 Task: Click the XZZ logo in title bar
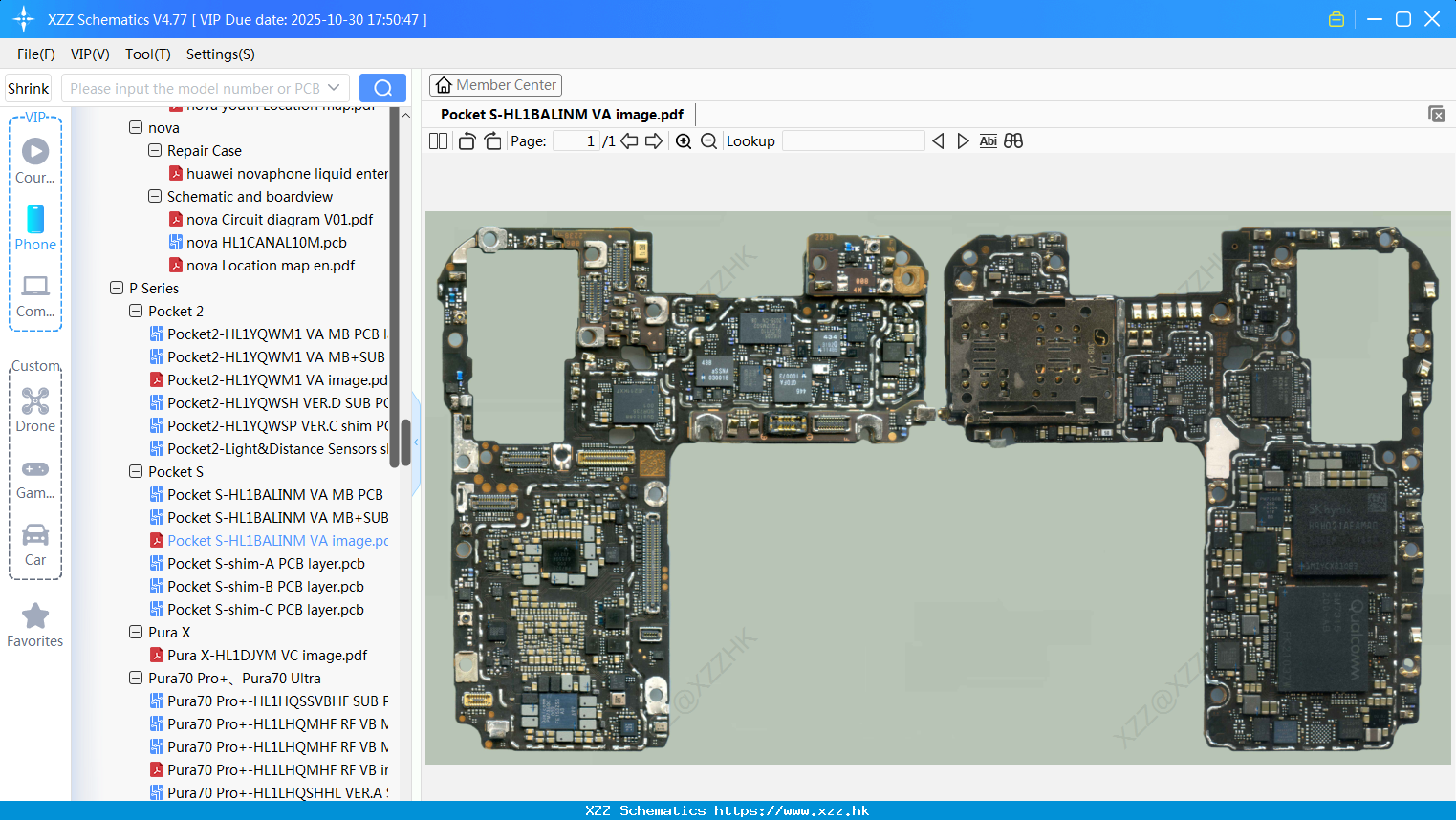click(24, 19)
